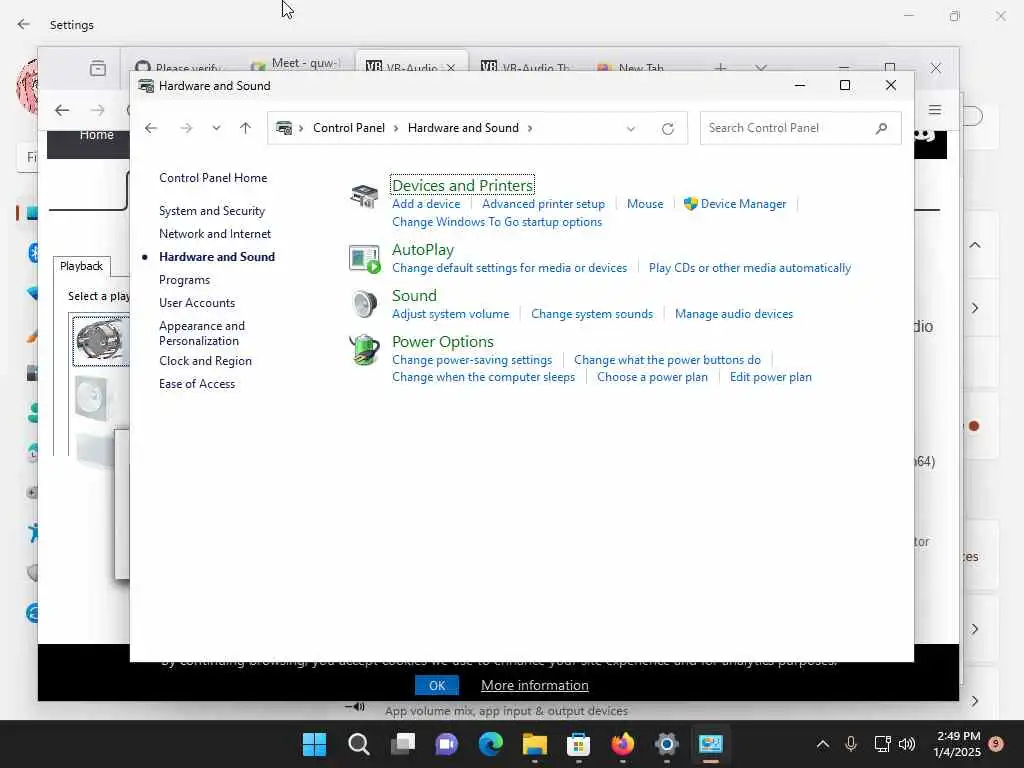
Task: Click the volume icon in system tray
Action: [x=906, y=744]
